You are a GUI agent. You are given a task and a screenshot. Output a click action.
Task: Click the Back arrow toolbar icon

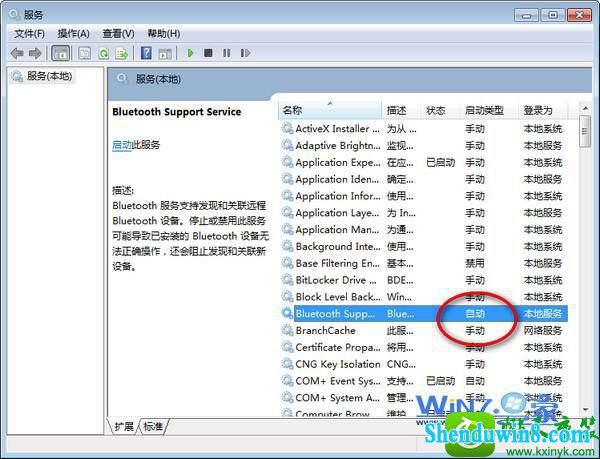tap(17, 53)
